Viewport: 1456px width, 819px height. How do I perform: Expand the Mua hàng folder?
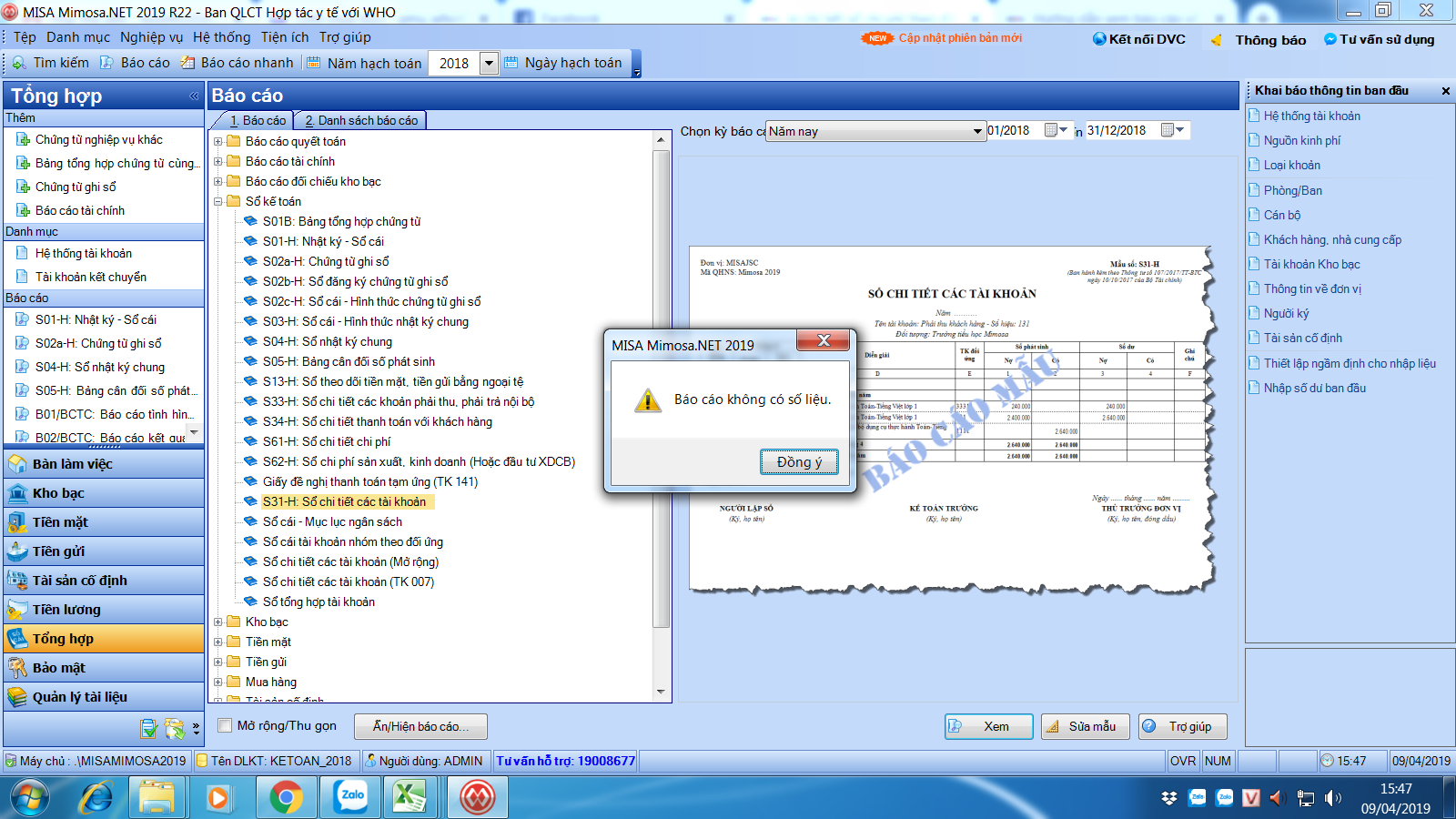[218, 682]
